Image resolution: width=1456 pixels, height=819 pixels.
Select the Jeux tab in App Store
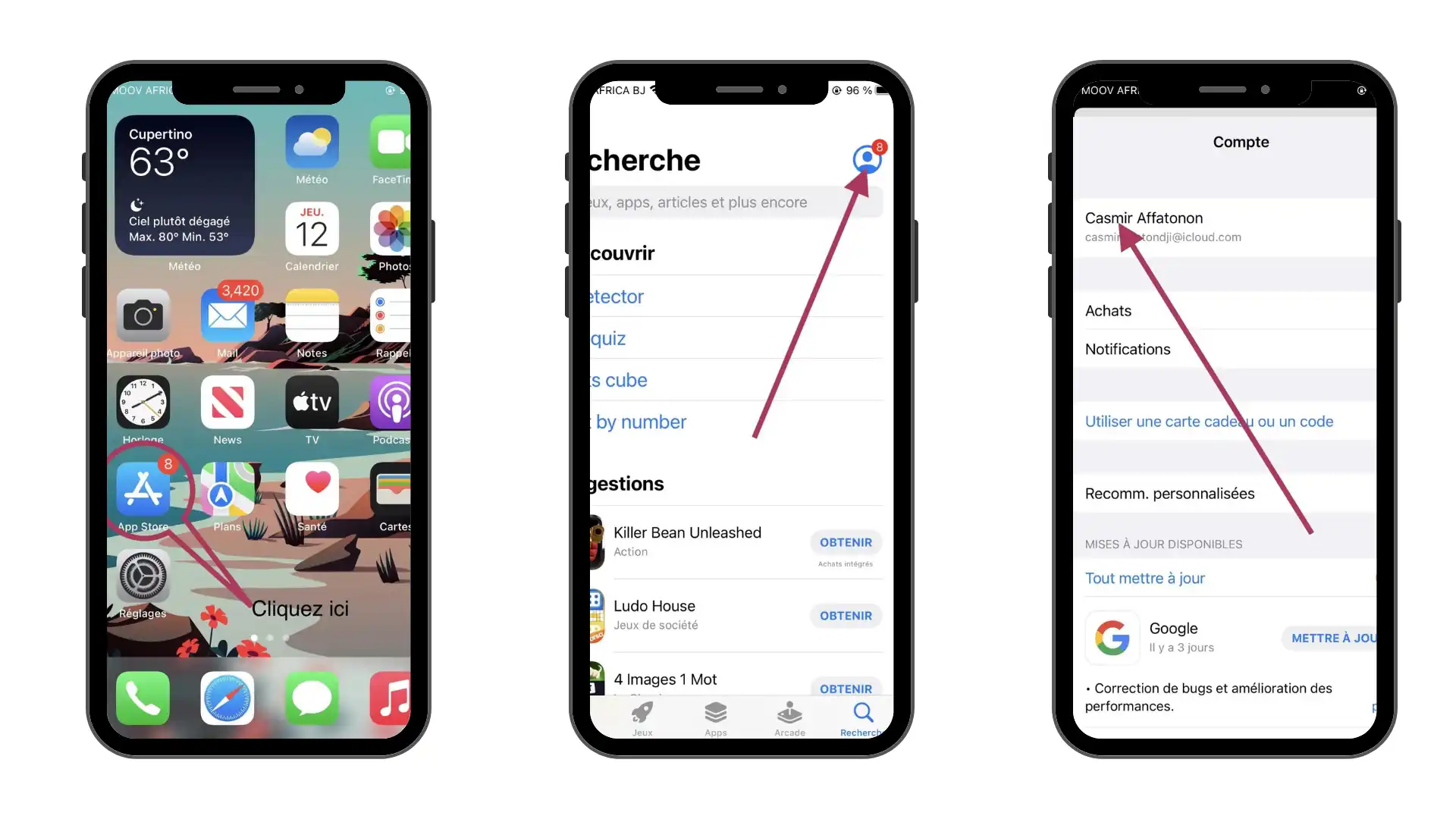642,716
